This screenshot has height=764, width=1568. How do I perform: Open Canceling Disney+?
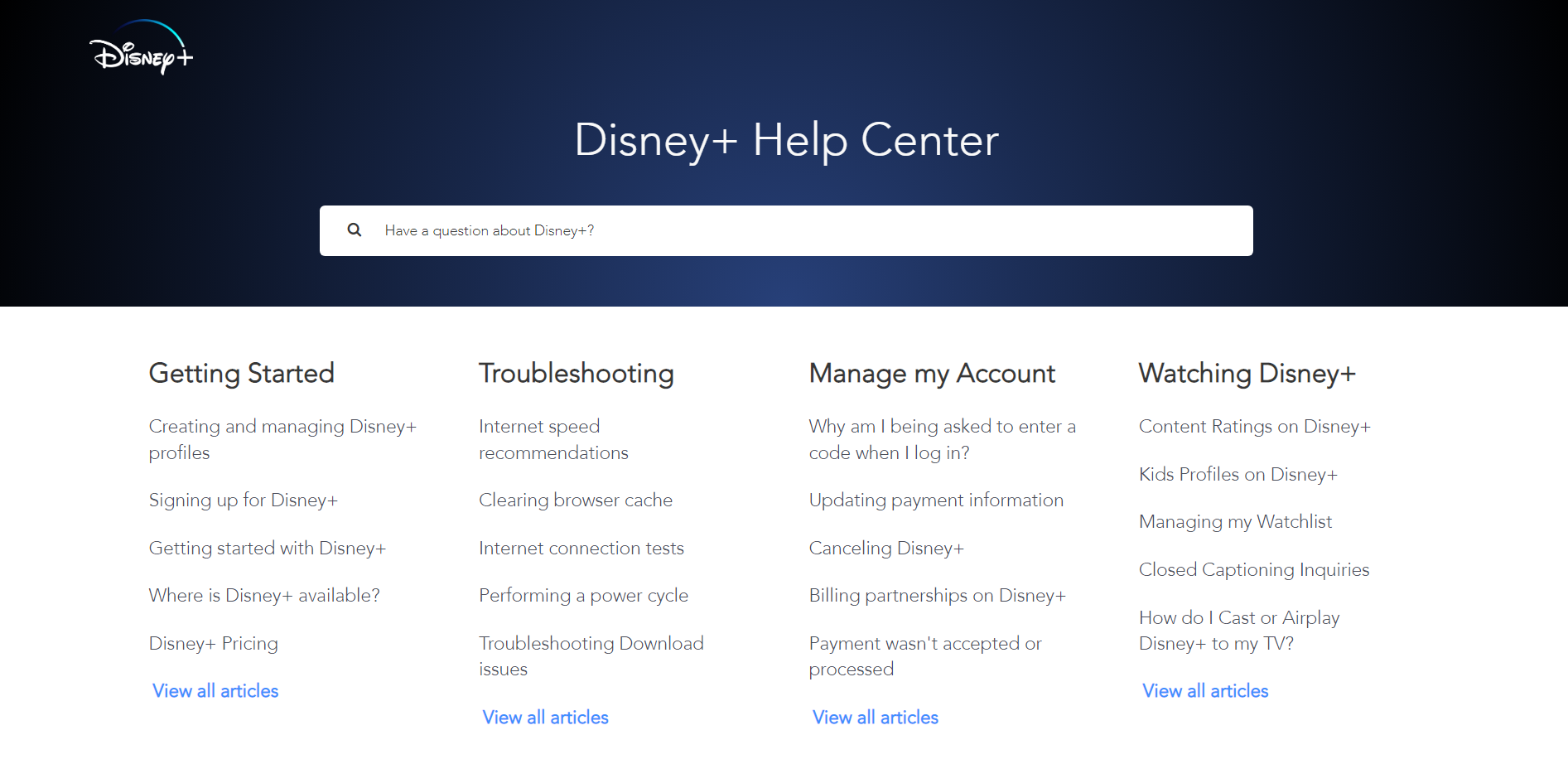click(887, 548)
